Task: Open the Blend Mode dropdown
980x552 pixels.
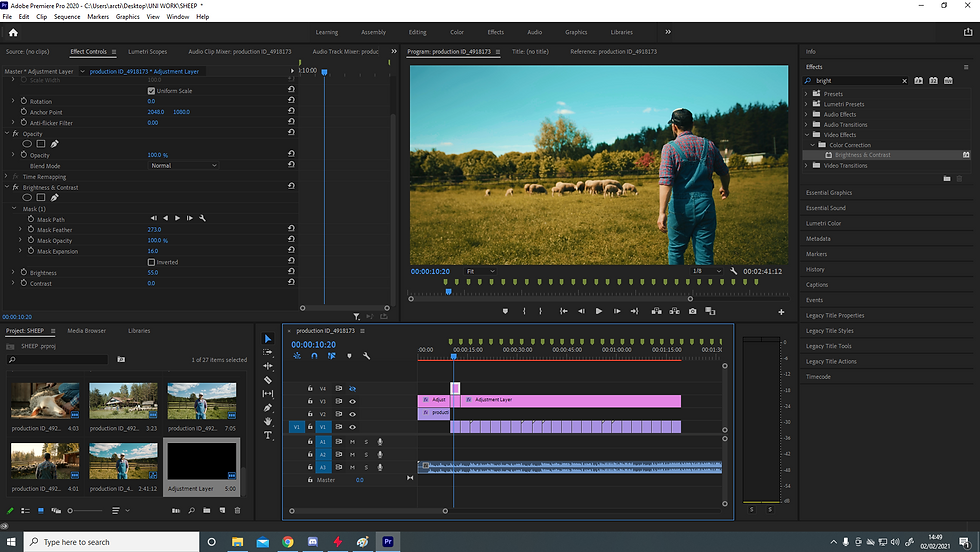Action: click(x=182, y=166)
